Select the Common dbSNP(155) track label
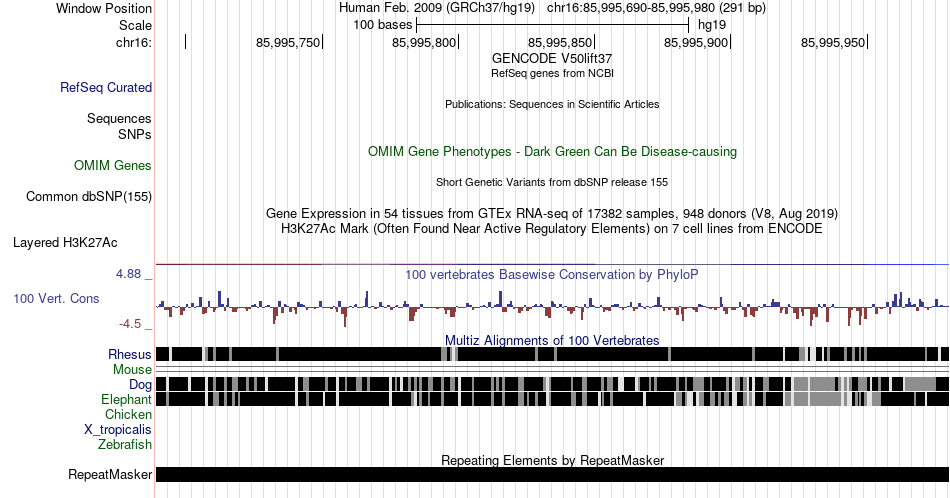950x498 pixels. point(89,196)
